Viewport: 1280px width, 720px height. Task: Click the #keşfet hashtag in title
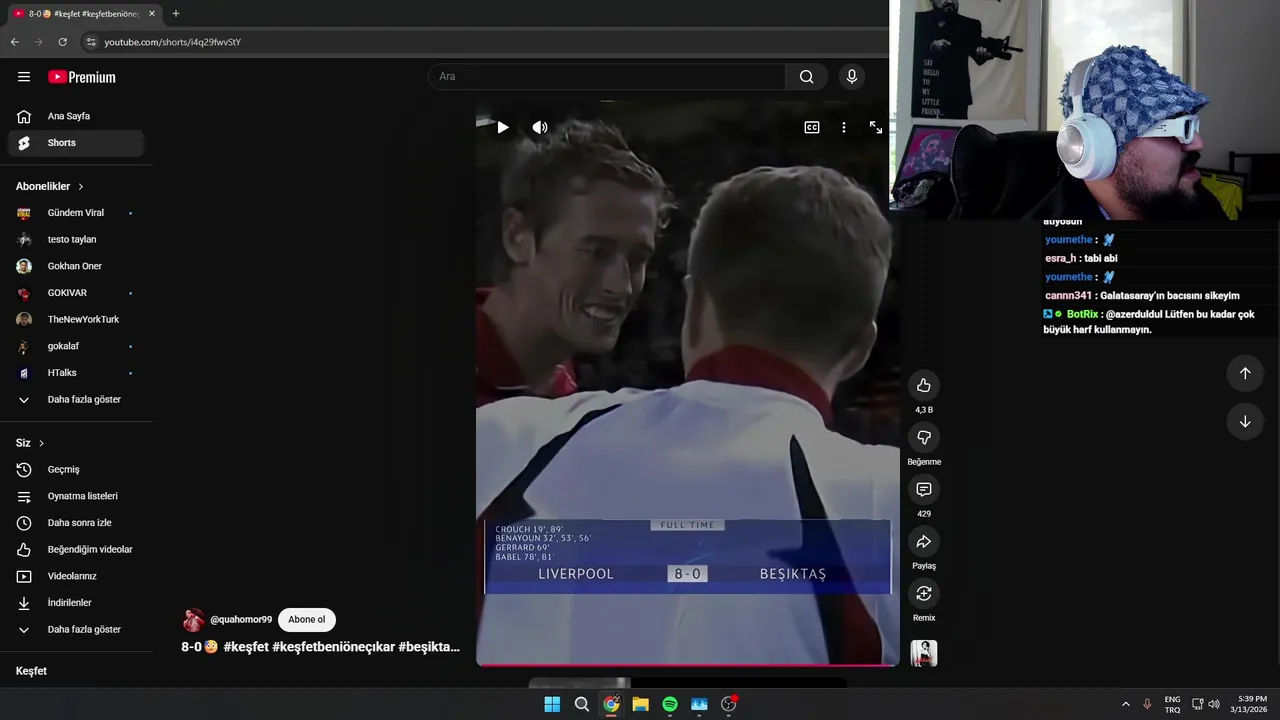point(246,647)
